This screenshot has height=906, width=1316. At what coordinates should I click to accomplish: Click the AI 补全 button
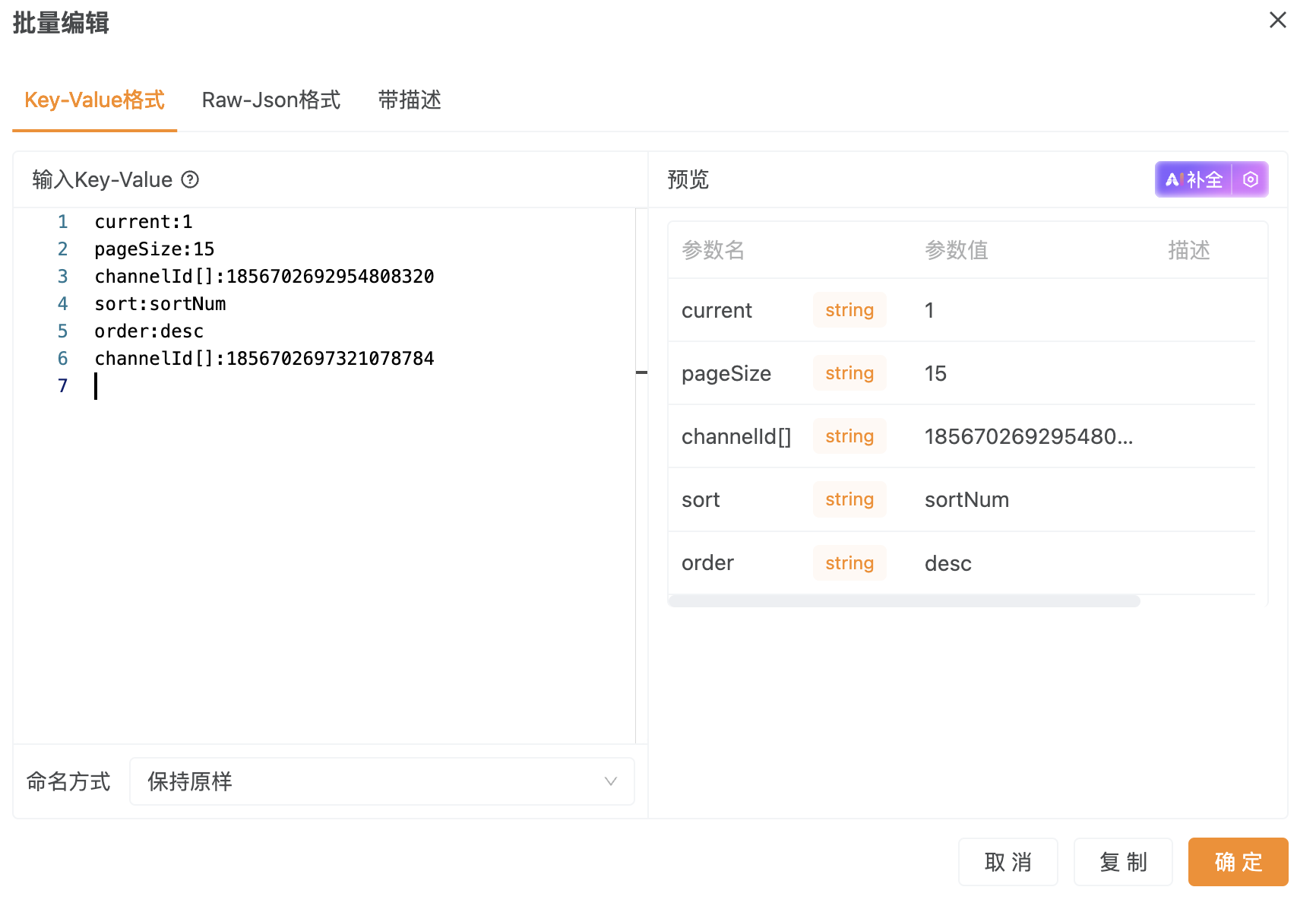(x=1194, y=179)
